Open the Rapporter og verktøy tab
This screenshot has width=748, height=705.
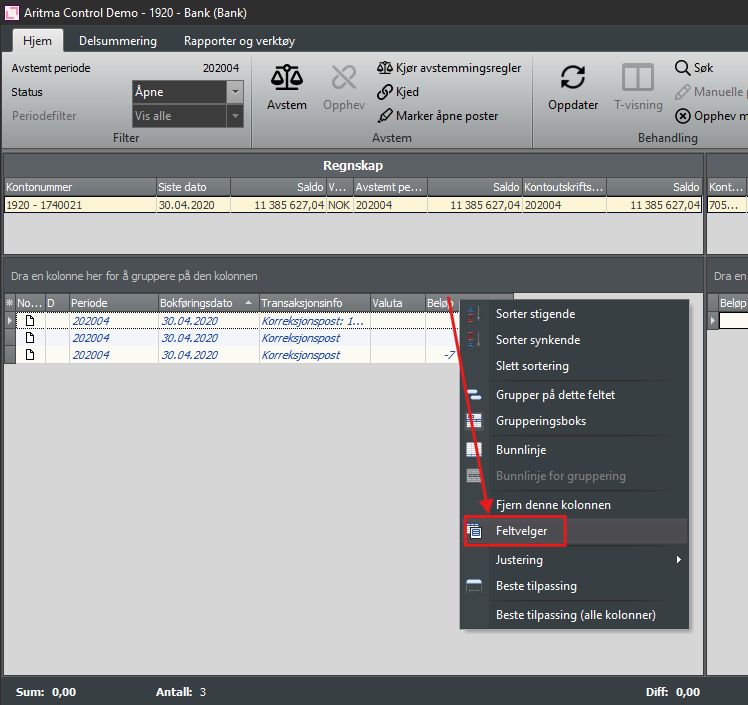click(x=239, y=41)
